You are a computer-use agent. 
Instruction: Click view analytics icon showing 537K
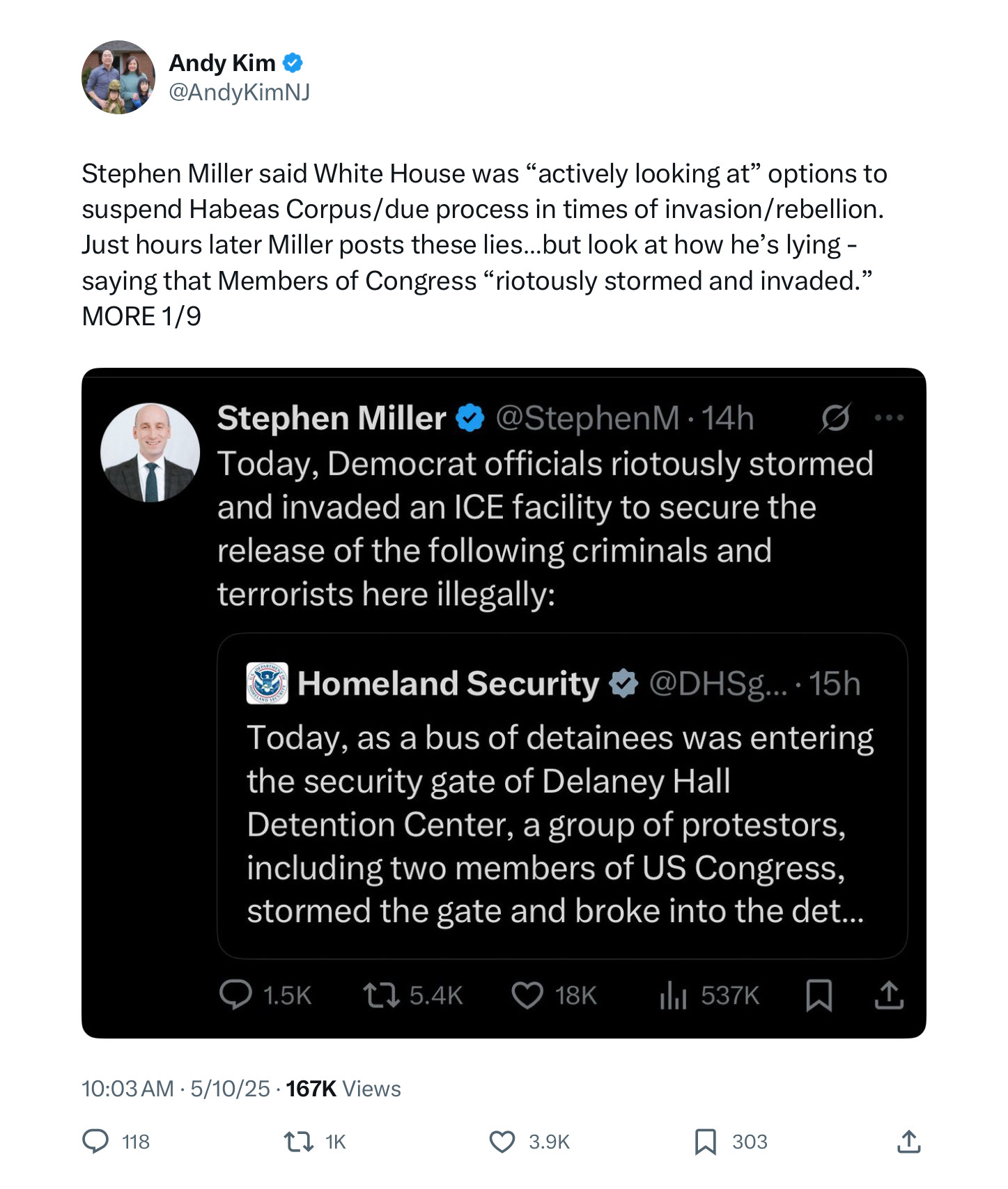coord(673,995)
